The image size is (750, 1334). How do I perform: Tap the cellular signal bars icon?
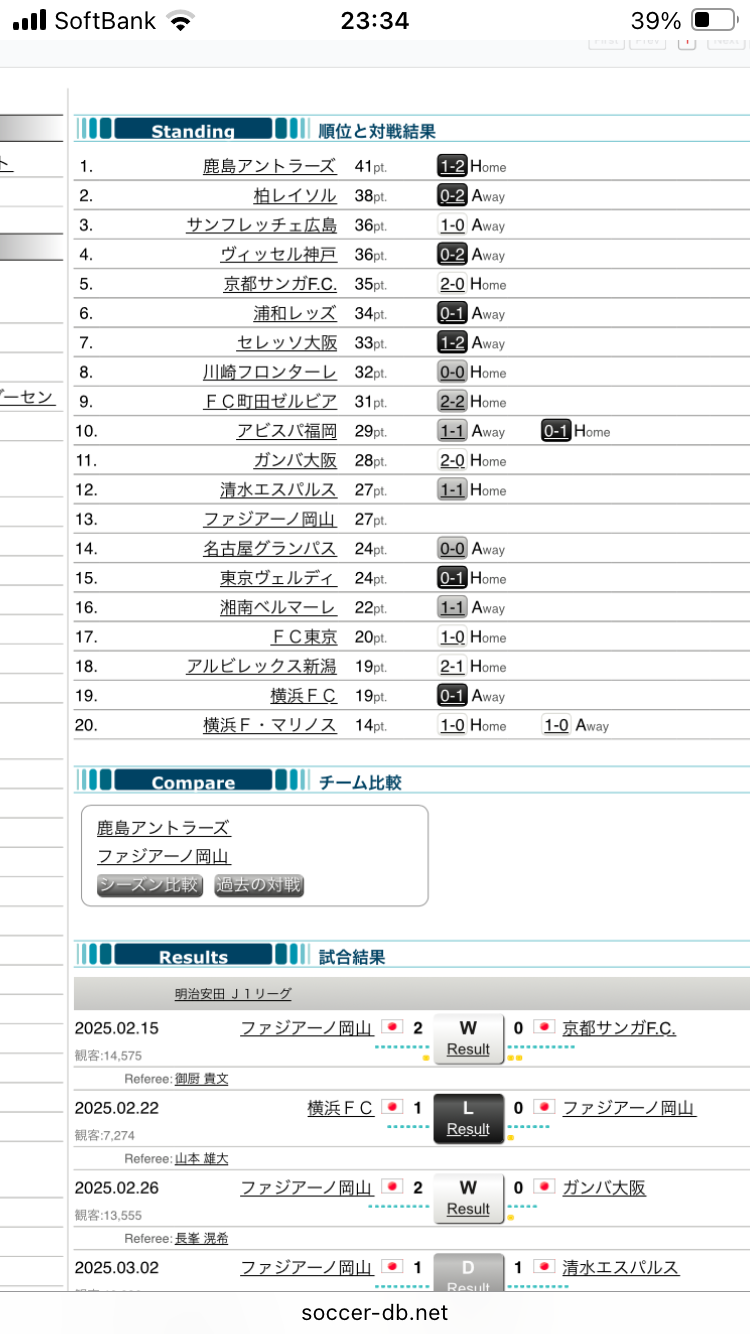click(x=29, y=20)
